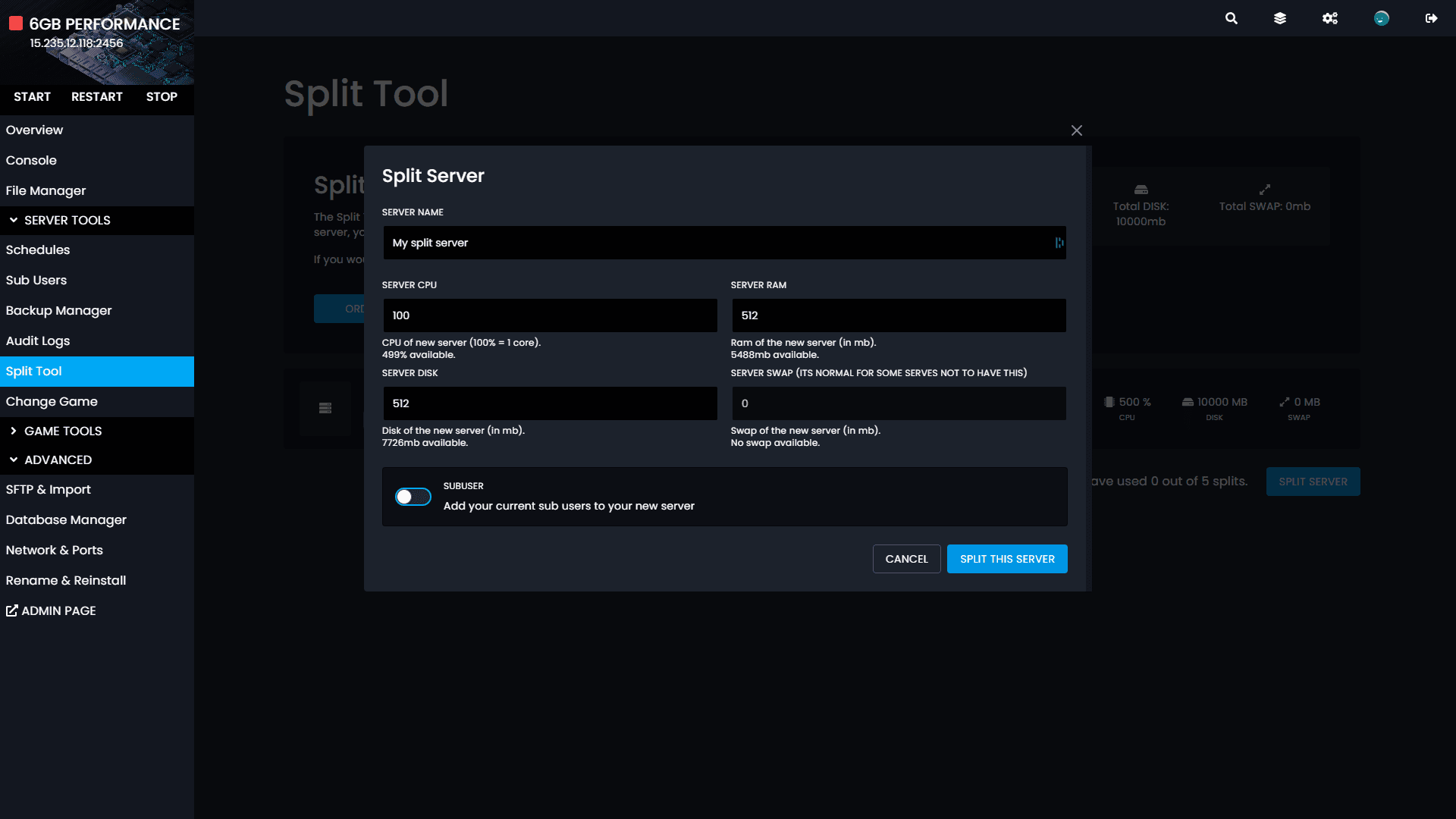Click the CANCEL button

click(x=906, y=558)
